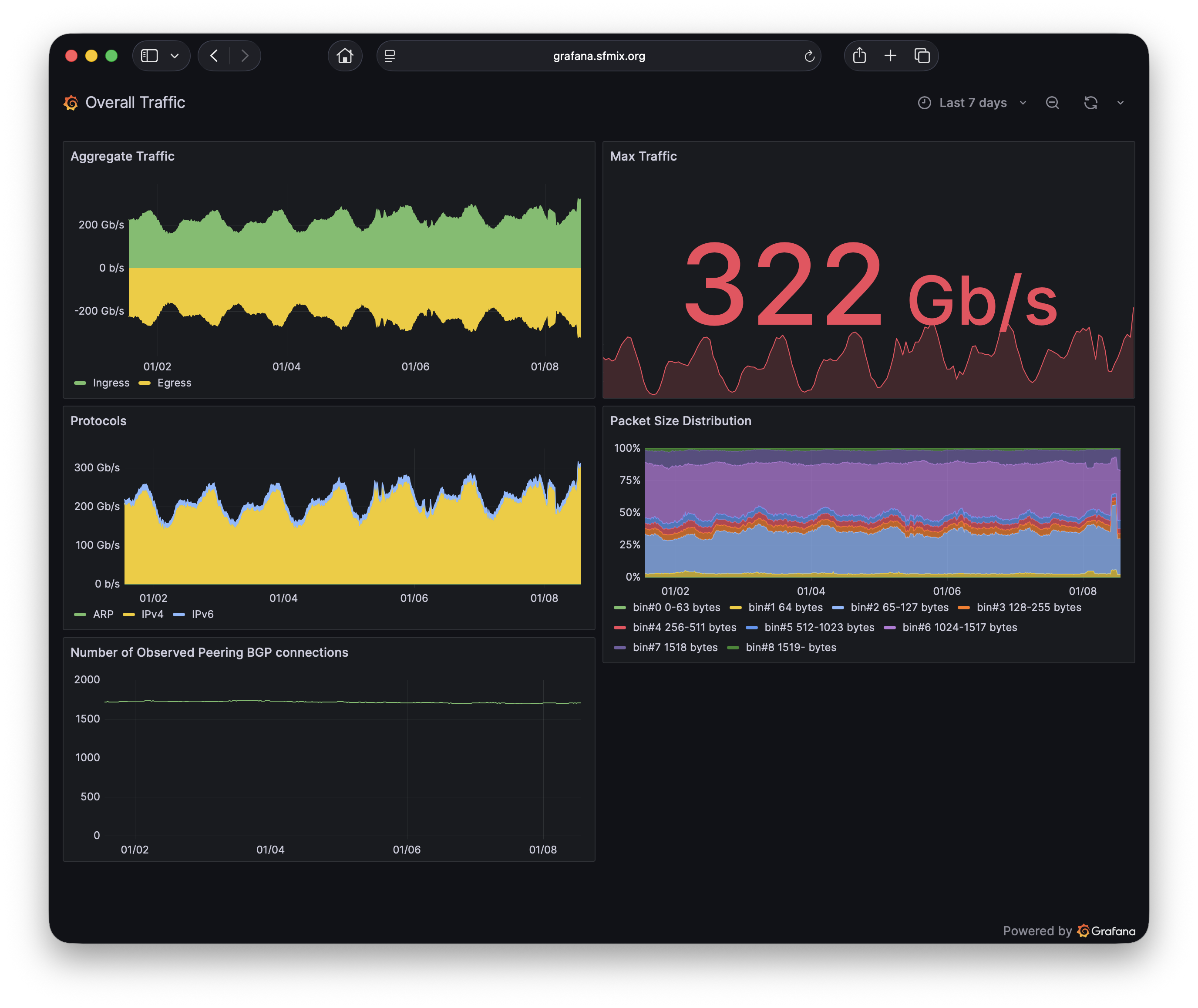This screenshot has height=1008, width=1198.
Task: Toggle the Ingress series in the legend
Action: [x=111, y=383]
